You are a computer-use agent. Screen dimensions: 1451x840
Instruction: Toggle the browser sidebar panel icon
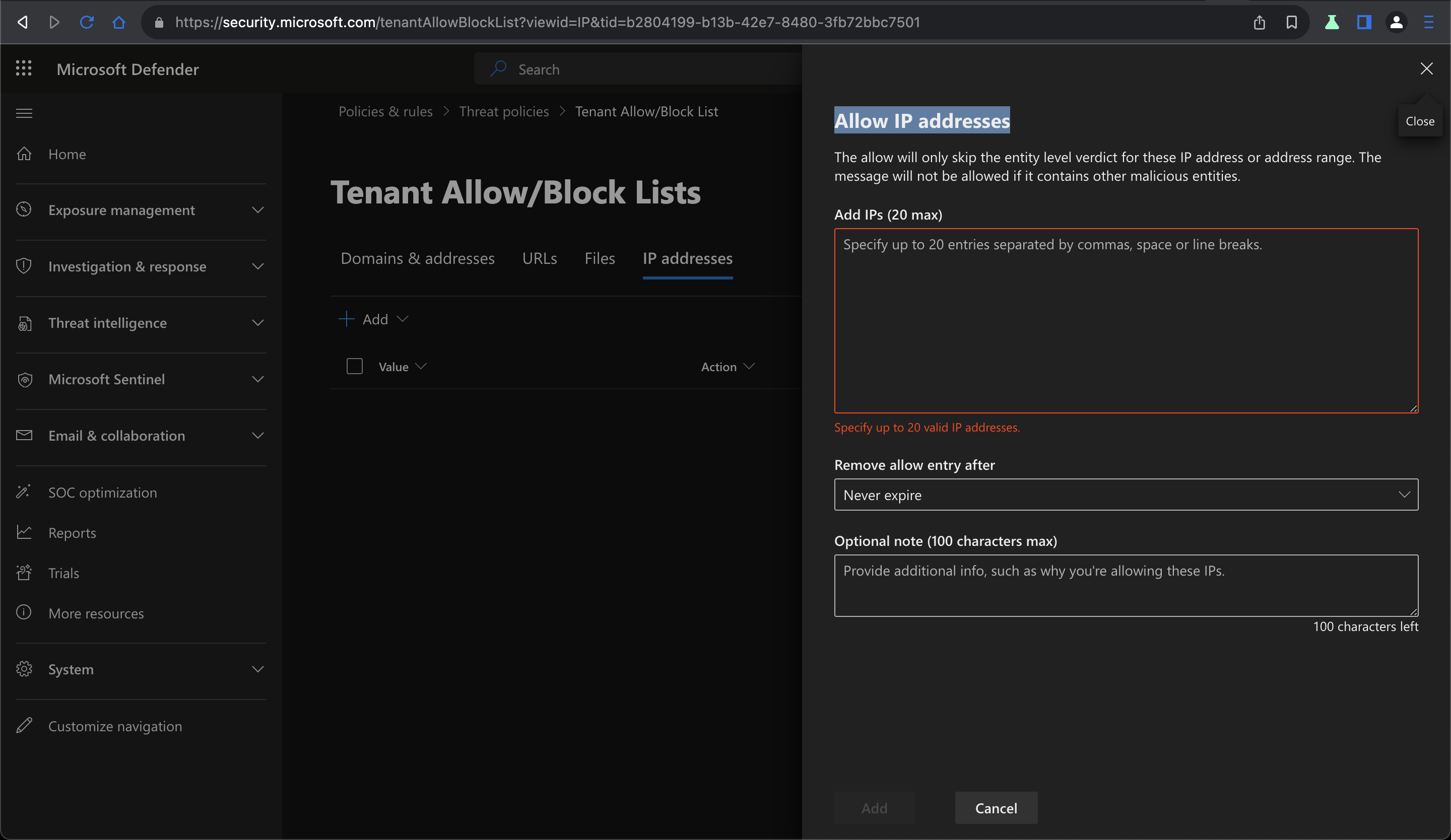(1364, 22)
